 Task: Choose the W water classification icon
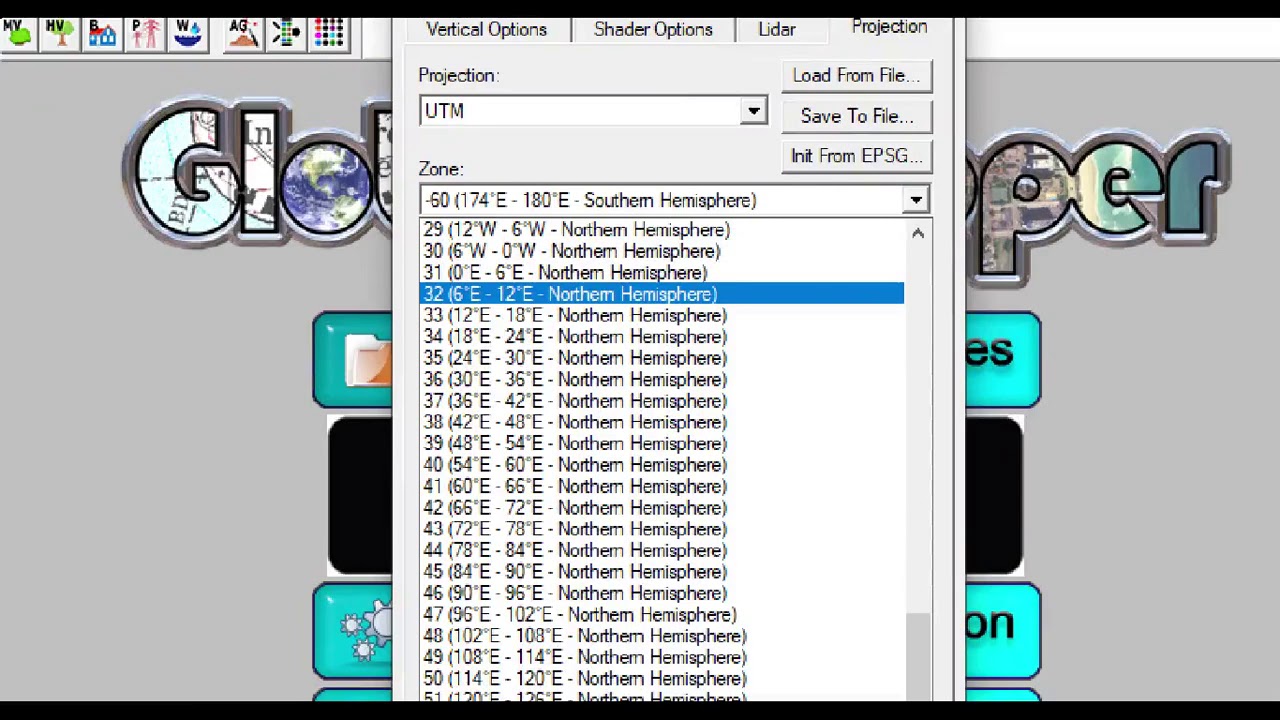188,34
